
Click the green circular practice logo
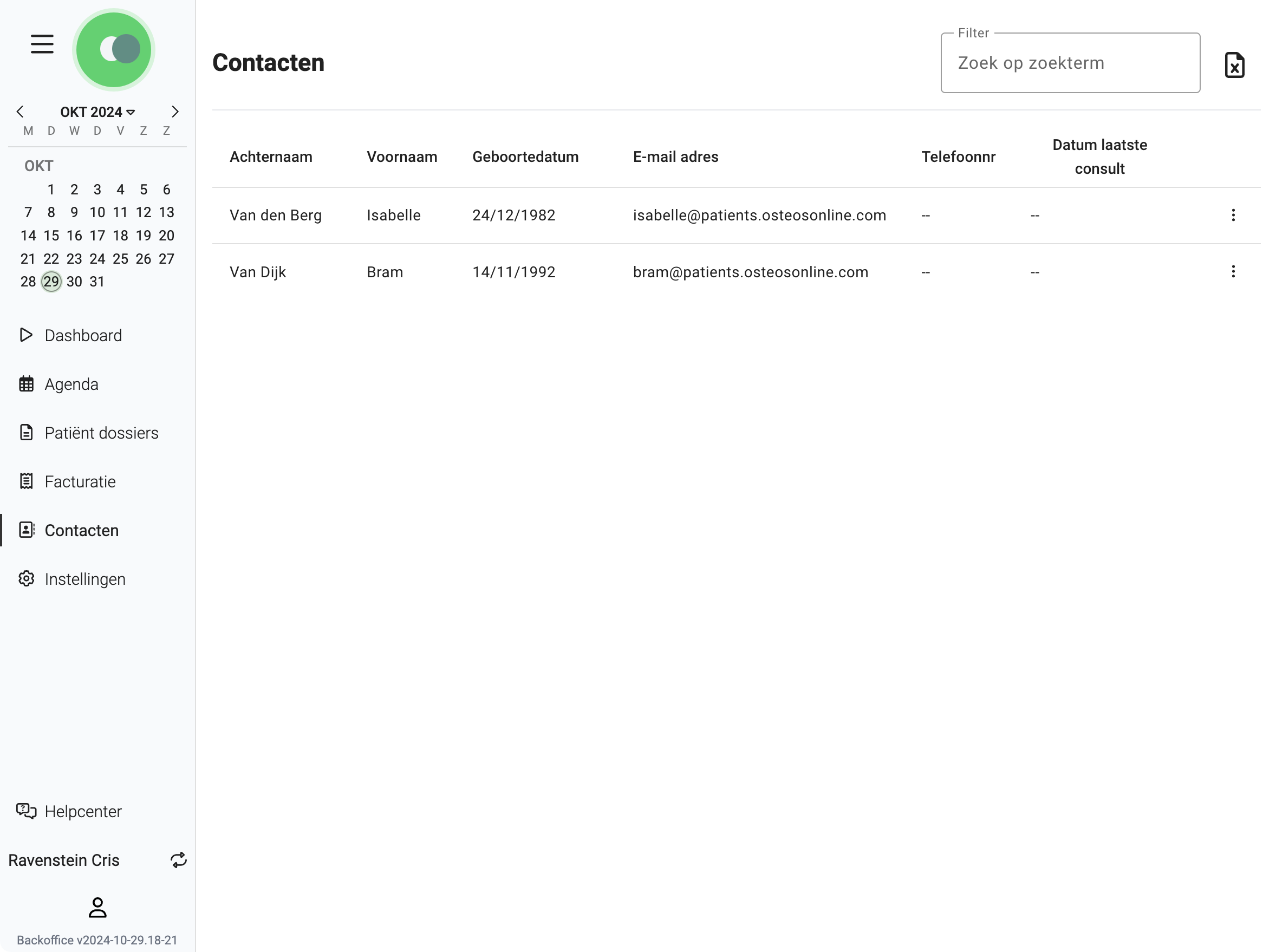click(x=114, y=50)
